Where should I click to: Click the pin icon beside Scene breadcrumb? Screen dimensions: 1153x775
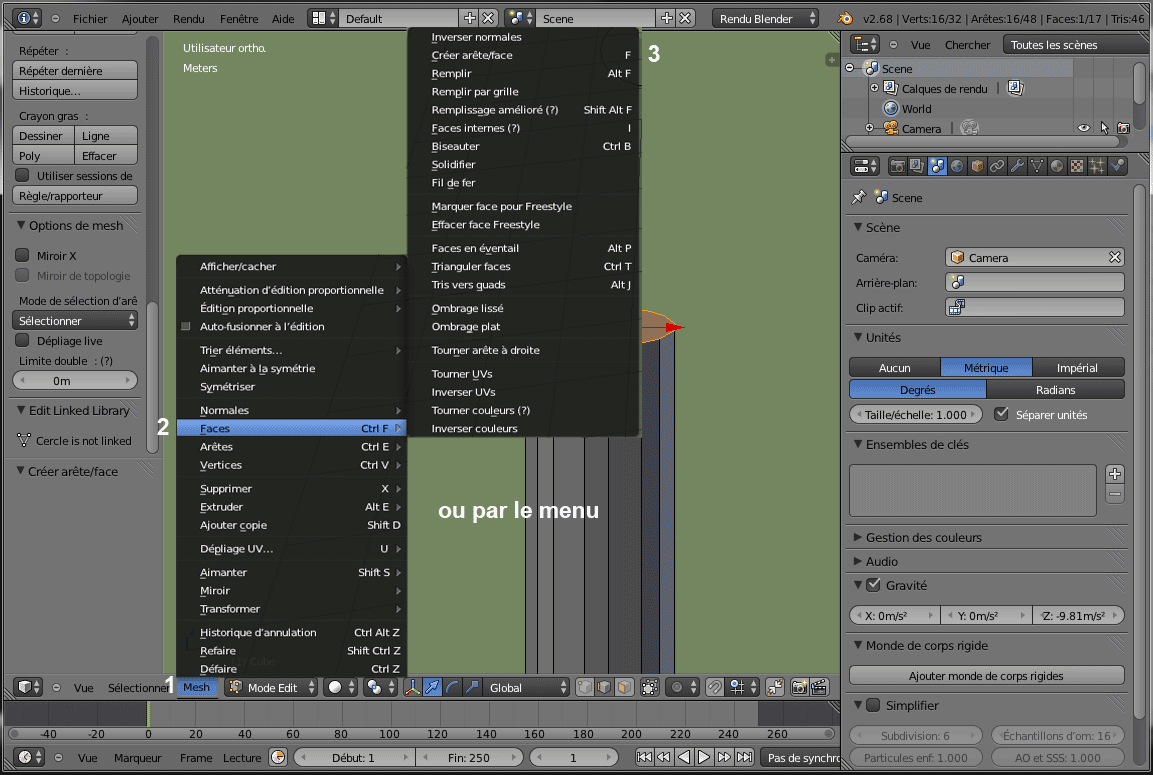(x=858, y=198)
